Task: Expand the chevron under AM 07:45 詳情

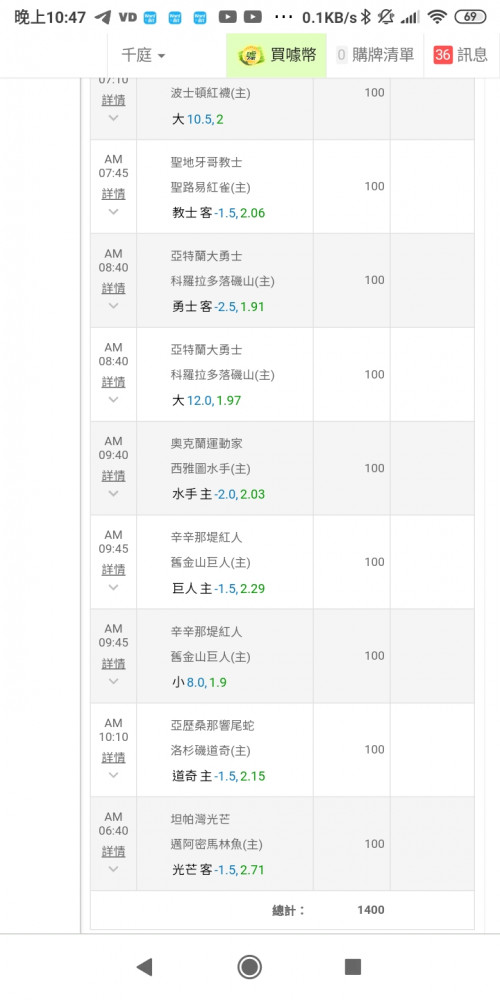Action: tap(114, 211)
